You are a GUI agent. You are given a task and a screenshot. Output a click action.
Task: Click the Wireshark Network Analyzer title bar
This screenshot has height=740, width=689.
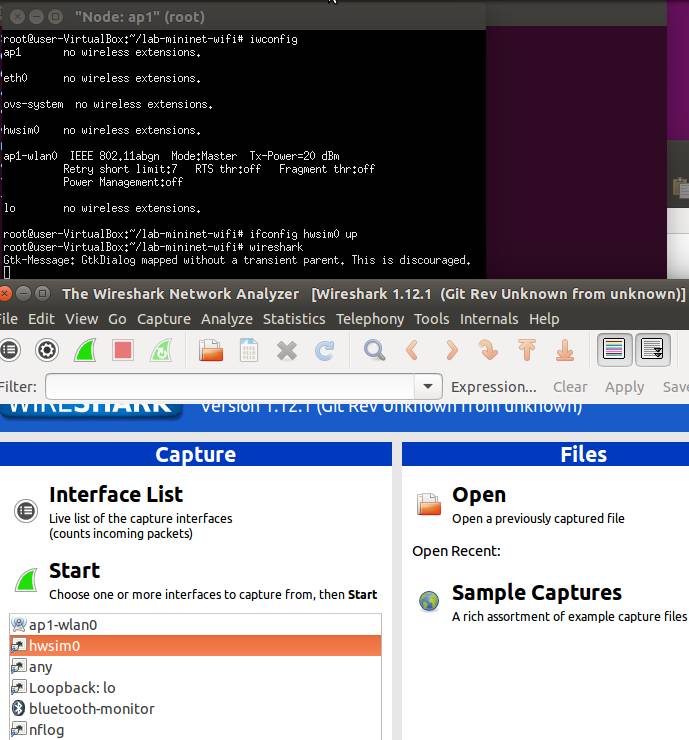344,294
